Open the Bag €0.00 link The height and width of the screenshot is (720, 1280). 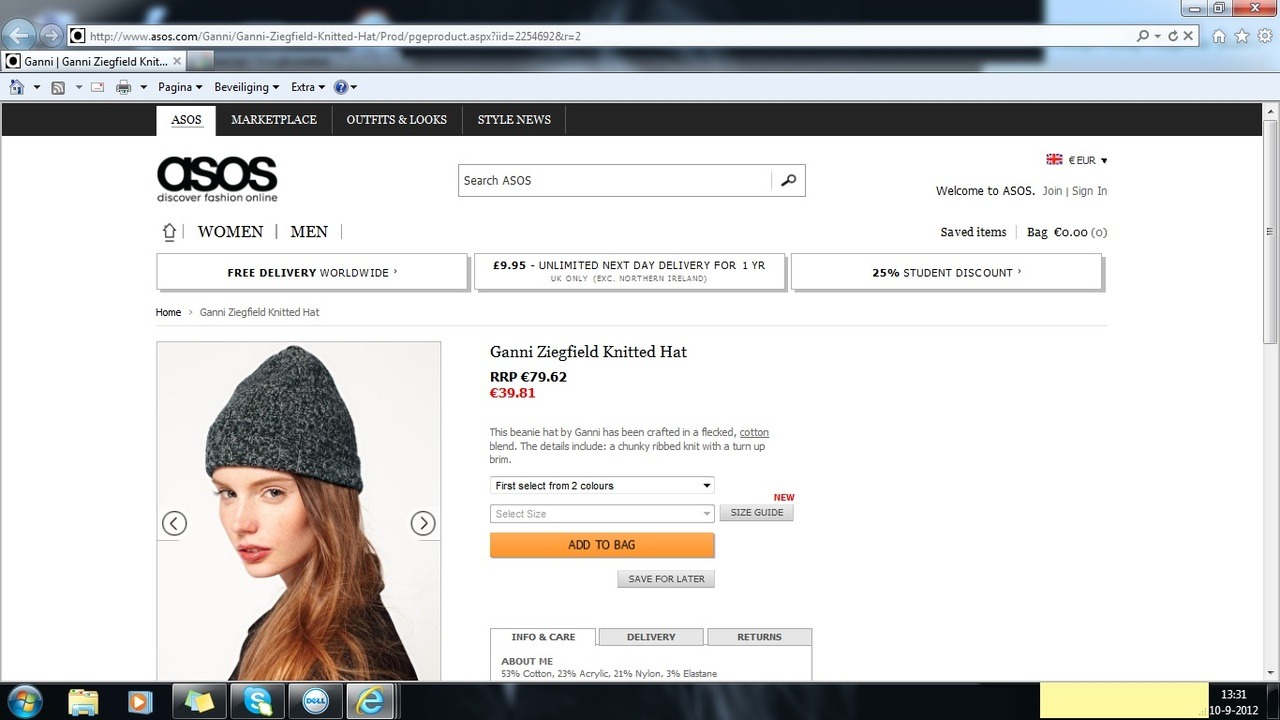(x=1067, y=232)
